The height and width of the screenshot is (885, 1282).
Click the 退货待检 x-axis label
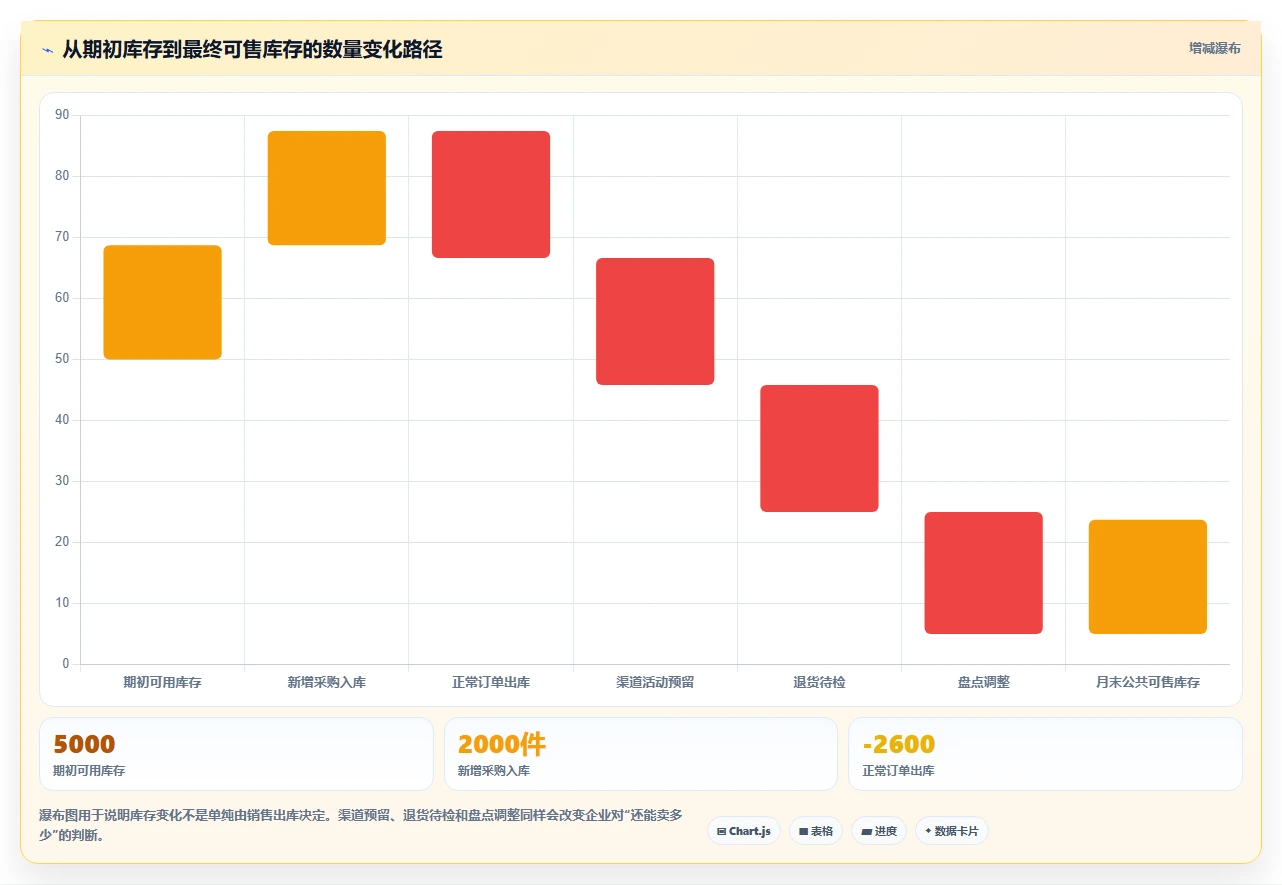[x=819, y=682]
